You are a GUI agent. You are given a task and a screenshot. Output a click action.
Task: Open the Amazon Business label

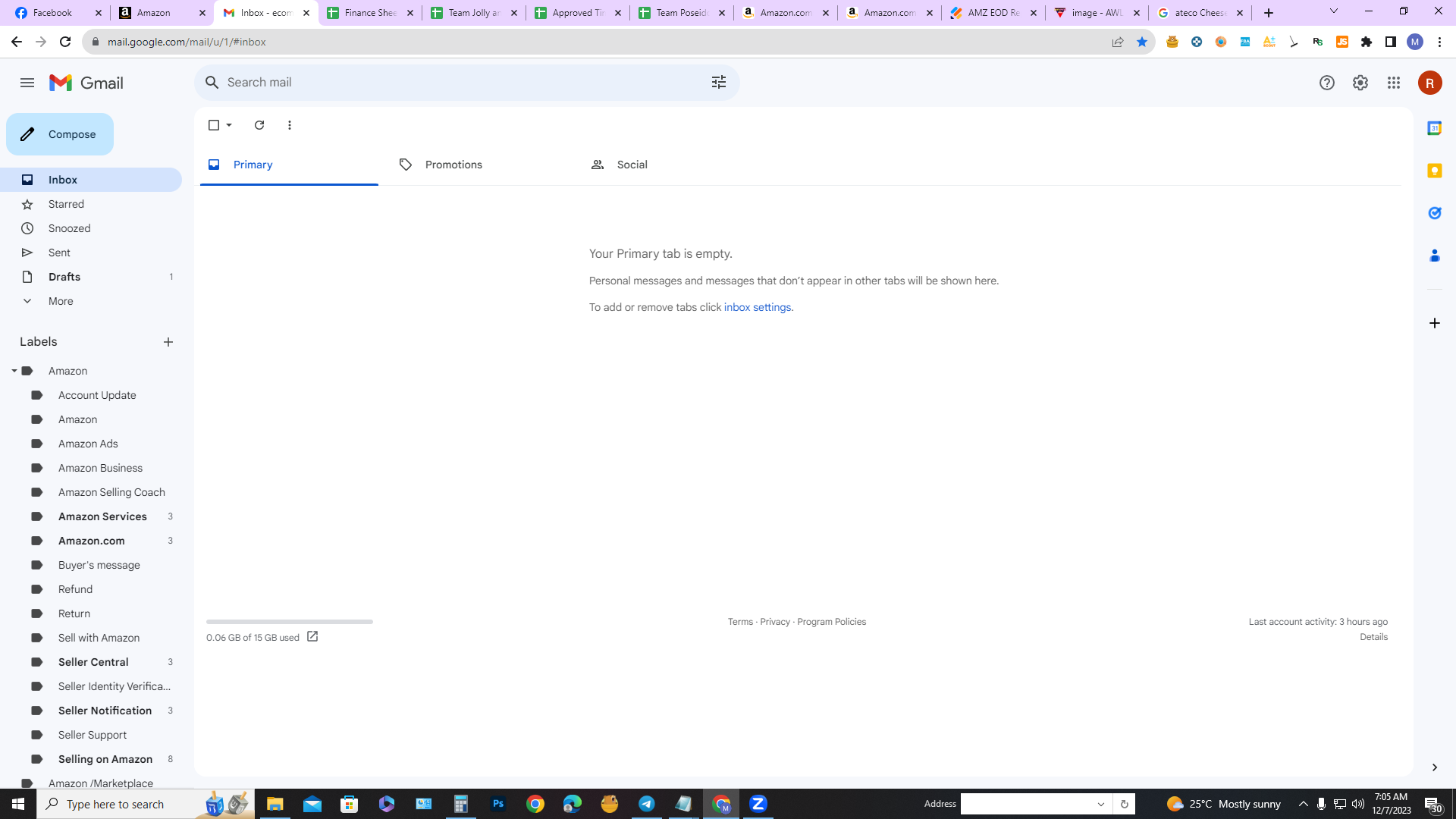point(100,468)
